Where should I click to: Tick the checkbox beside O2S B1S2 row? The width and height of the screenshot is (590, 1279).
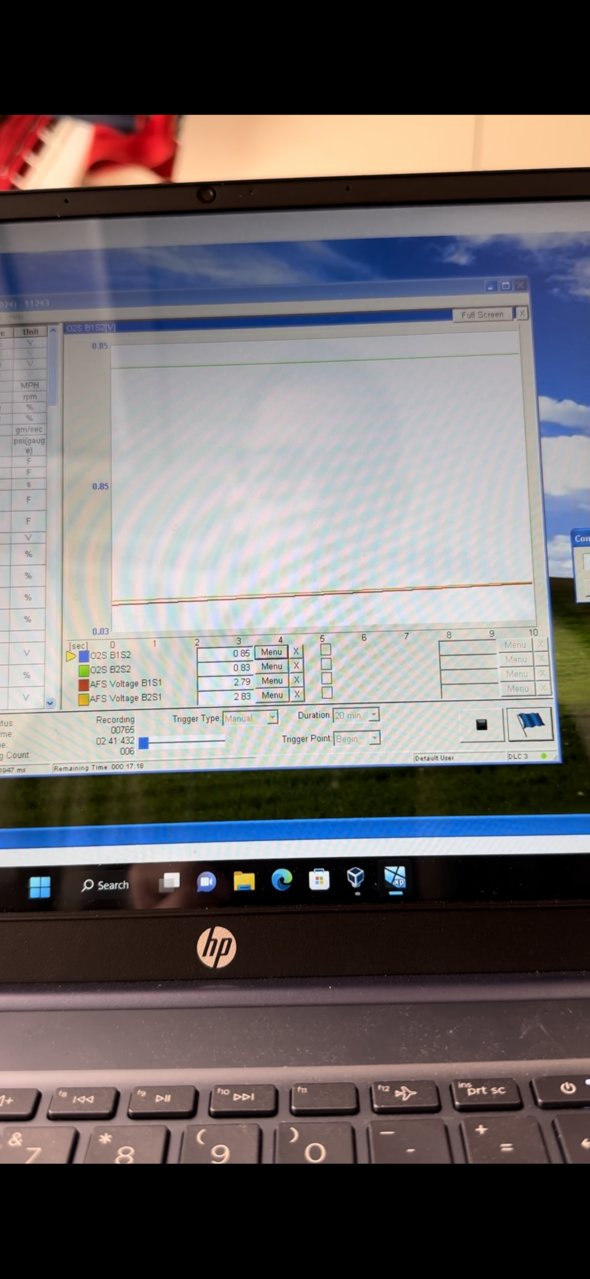point(325,651)
